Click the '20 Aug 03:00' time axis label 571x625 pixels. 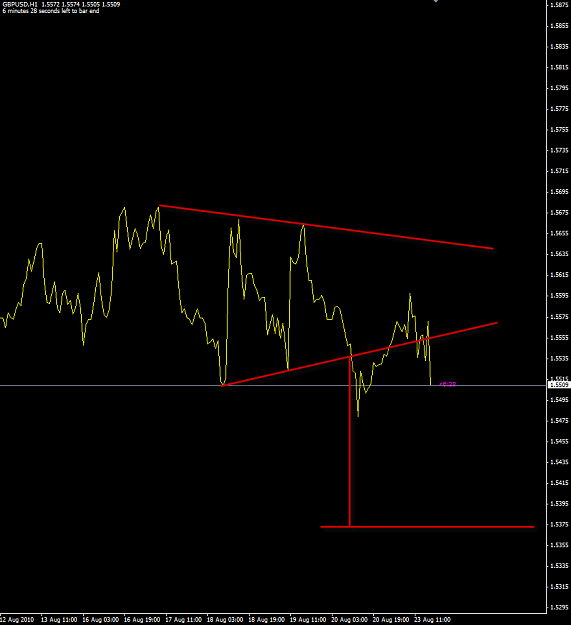(349, 620)
